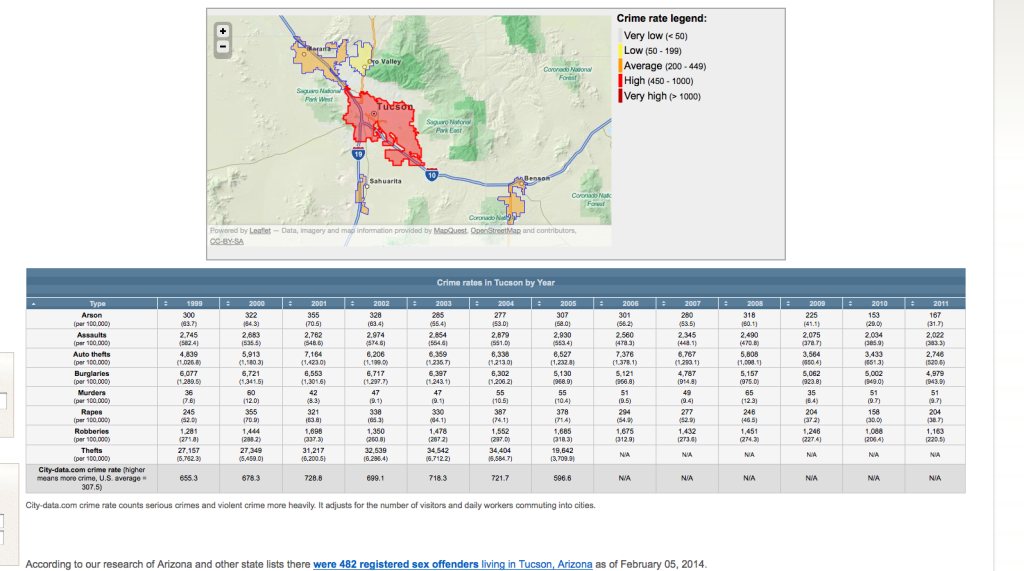
Task: Click the 2011 Arson value 167
Action: pyautogui.click(x=935, y=315)
